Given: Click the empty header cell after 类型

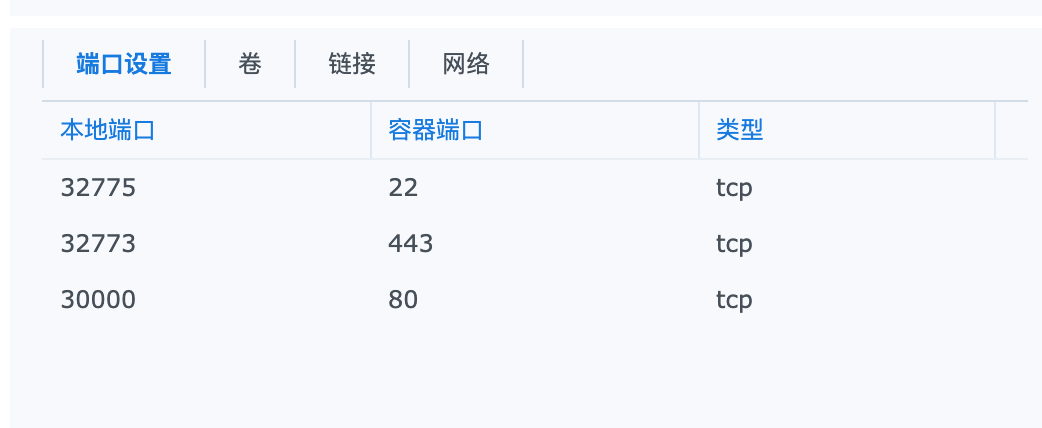Looking at the screenshot, I should click(x=1012, y=130).
